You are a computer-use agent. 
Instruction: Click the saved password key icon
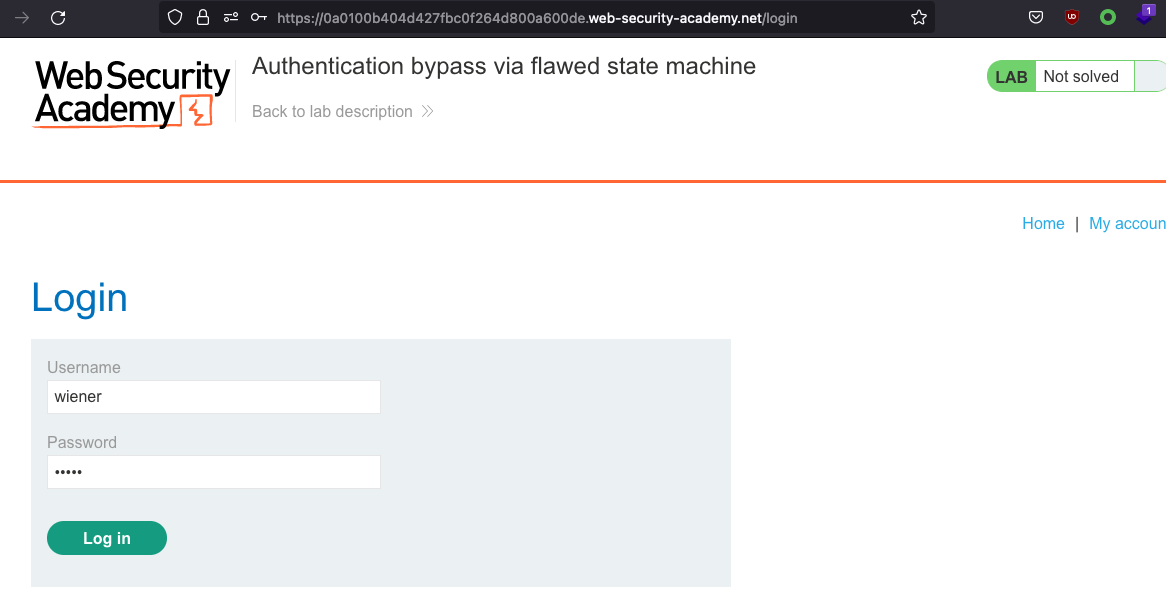[x=258, y=17]
